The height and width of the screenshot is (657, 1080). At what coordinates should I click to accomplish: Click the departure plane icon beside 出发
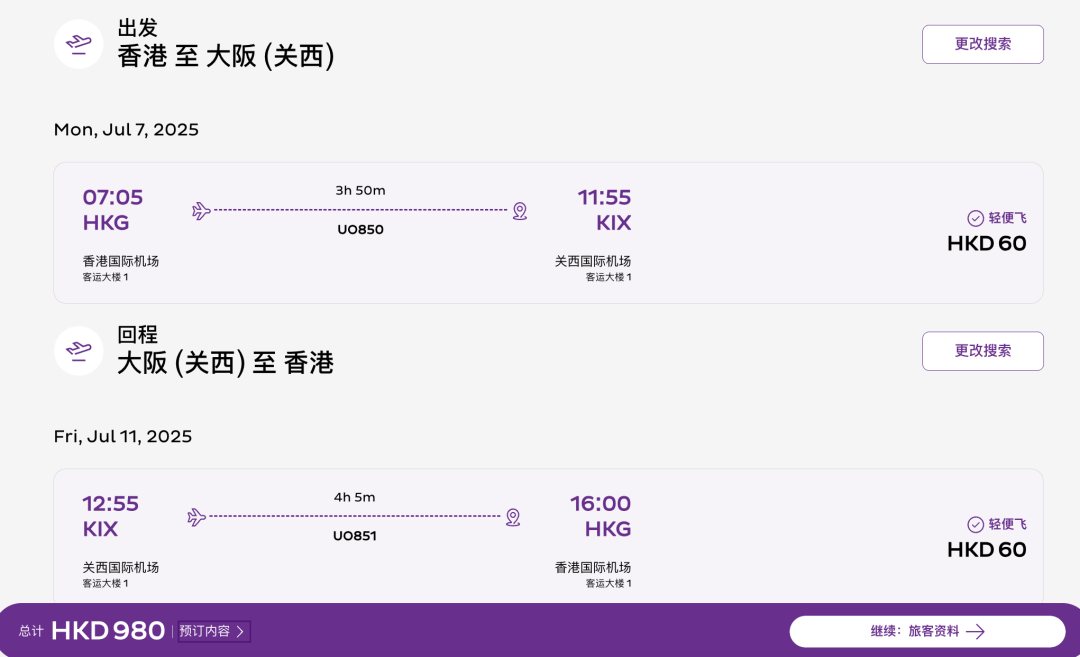pos(79,44)
